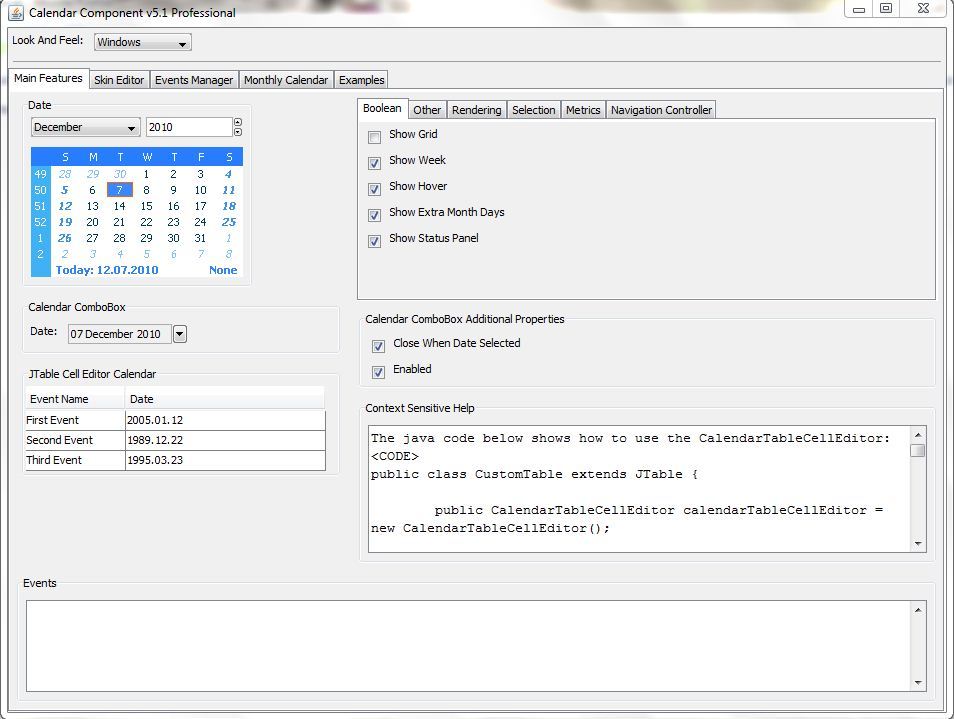954x719 pixels.
Task: Select December 31 in the calendar
Action: pos(200,238)
